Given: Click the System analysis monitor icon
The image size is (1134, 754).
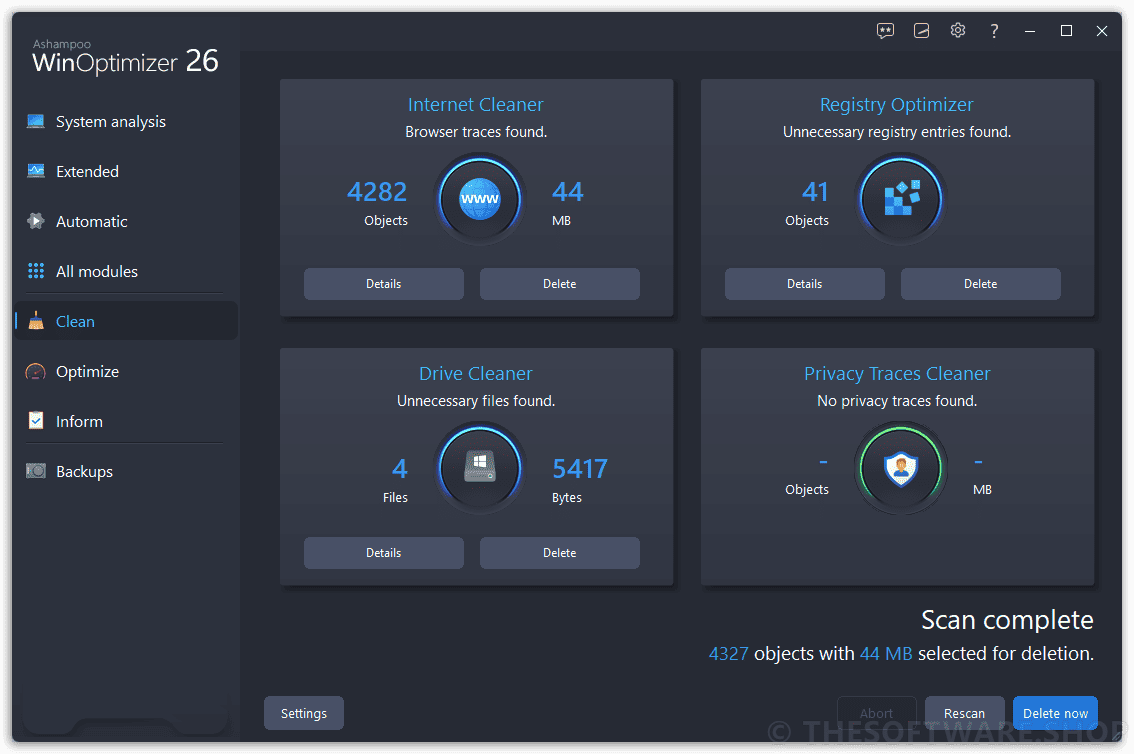Looking at the screenshot, I should 35,121.
